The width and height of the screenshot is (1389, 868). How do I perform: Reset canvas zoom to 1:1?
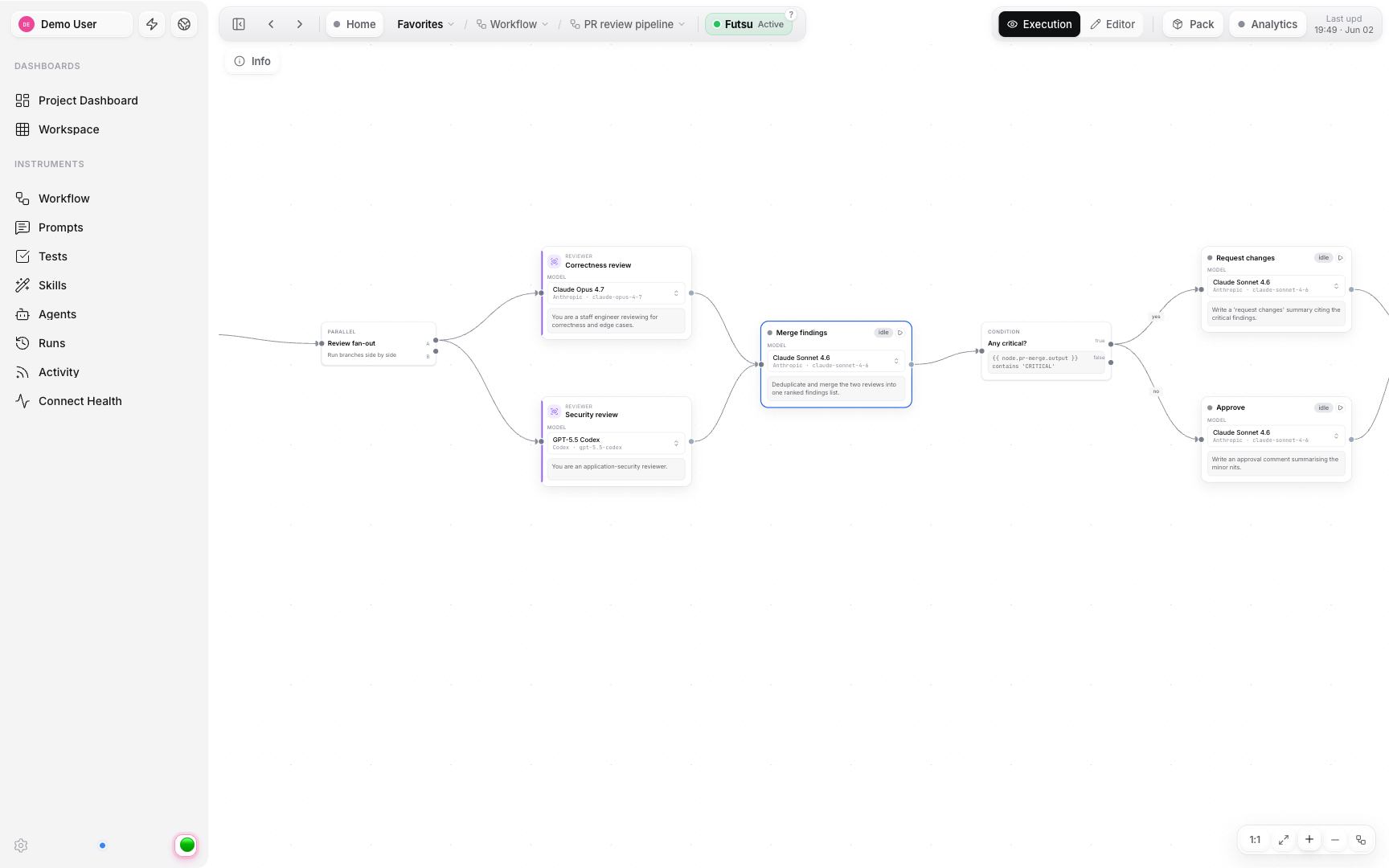1255,840
